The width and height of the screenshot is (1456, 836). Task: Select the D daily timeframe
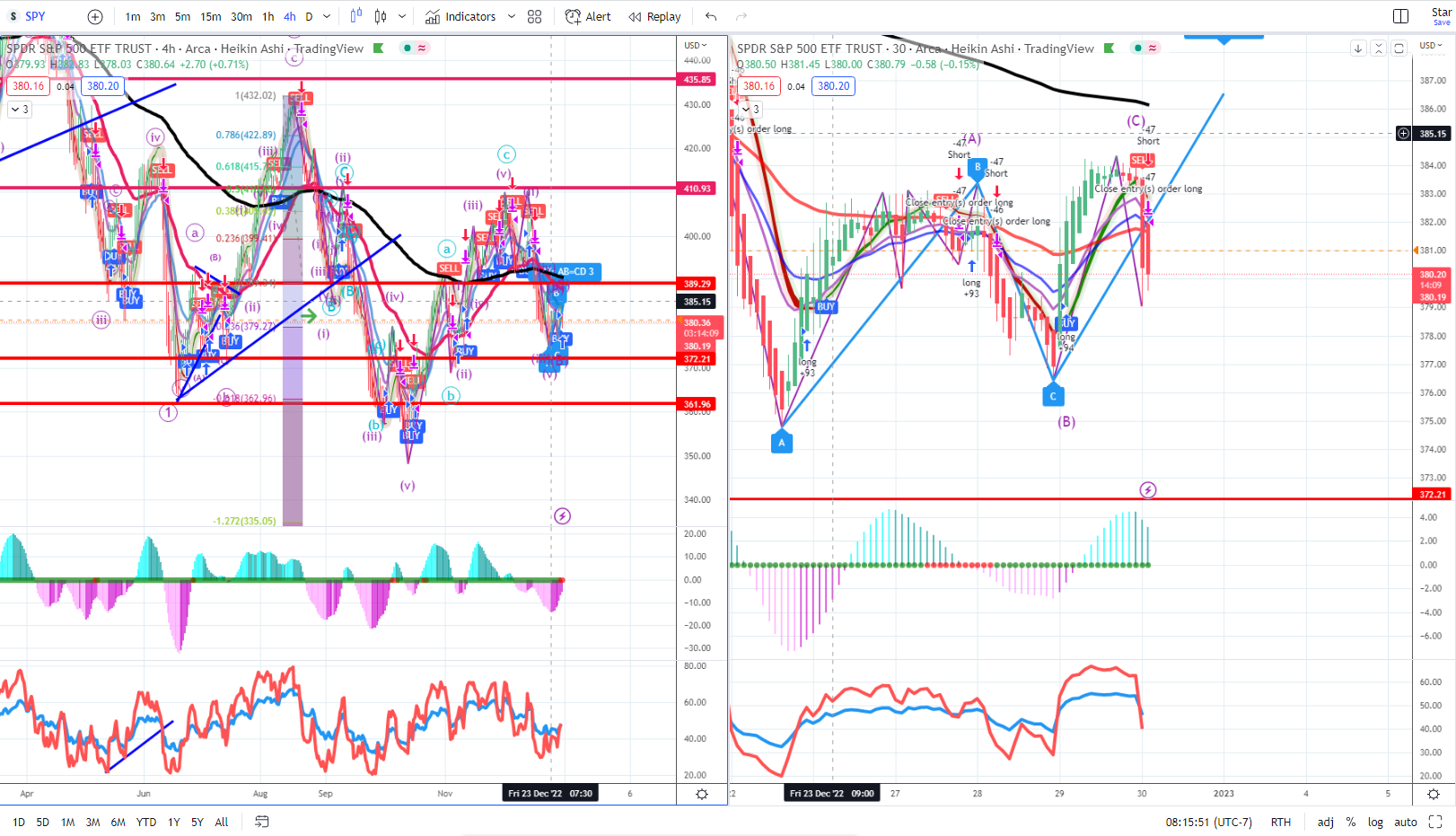coord(310,16)
